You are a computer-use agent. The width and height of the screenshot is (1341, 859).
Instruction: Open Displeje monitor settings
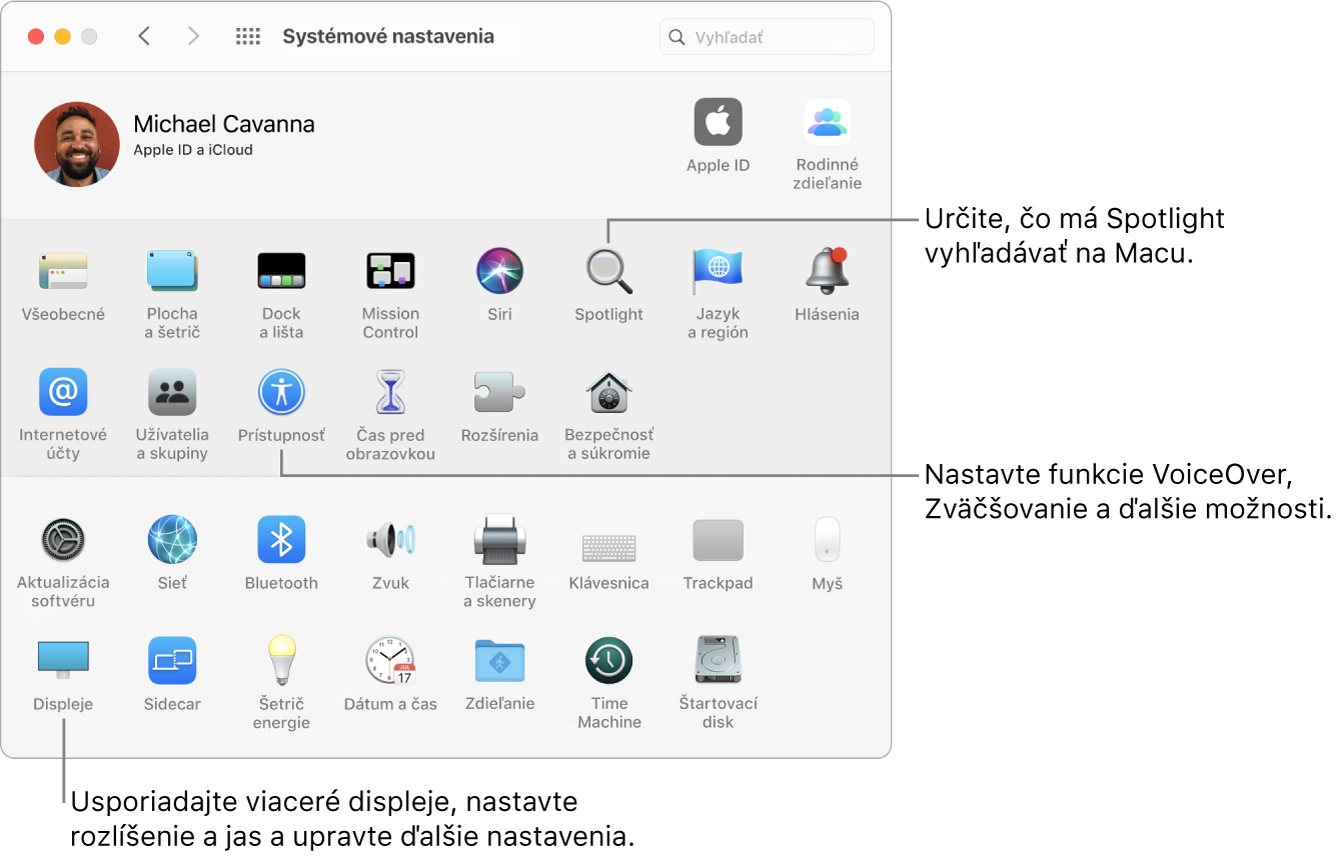63,661
